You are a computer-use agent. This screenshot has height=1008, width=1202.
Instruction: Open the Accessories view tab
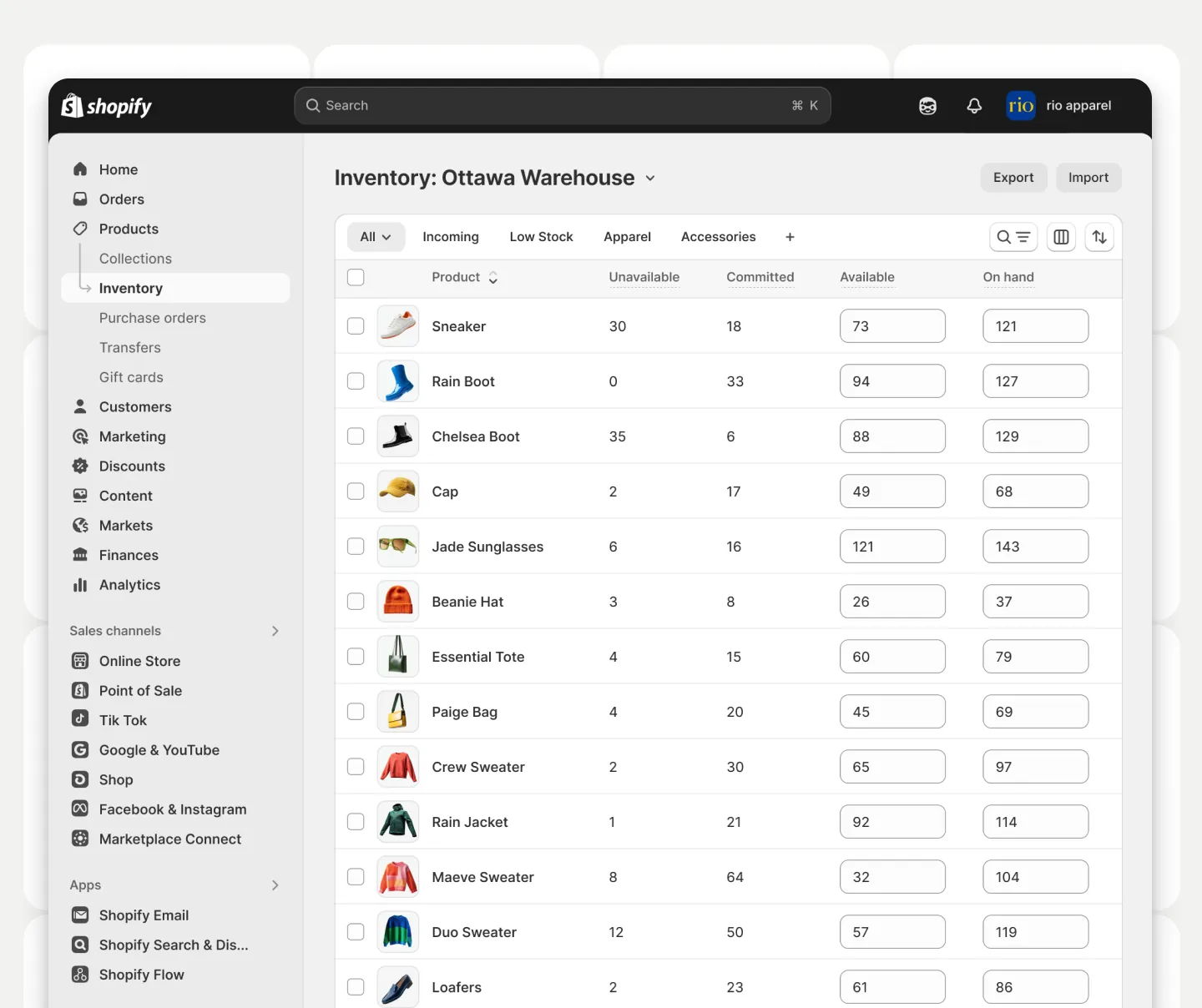click(x=719, y=237)
